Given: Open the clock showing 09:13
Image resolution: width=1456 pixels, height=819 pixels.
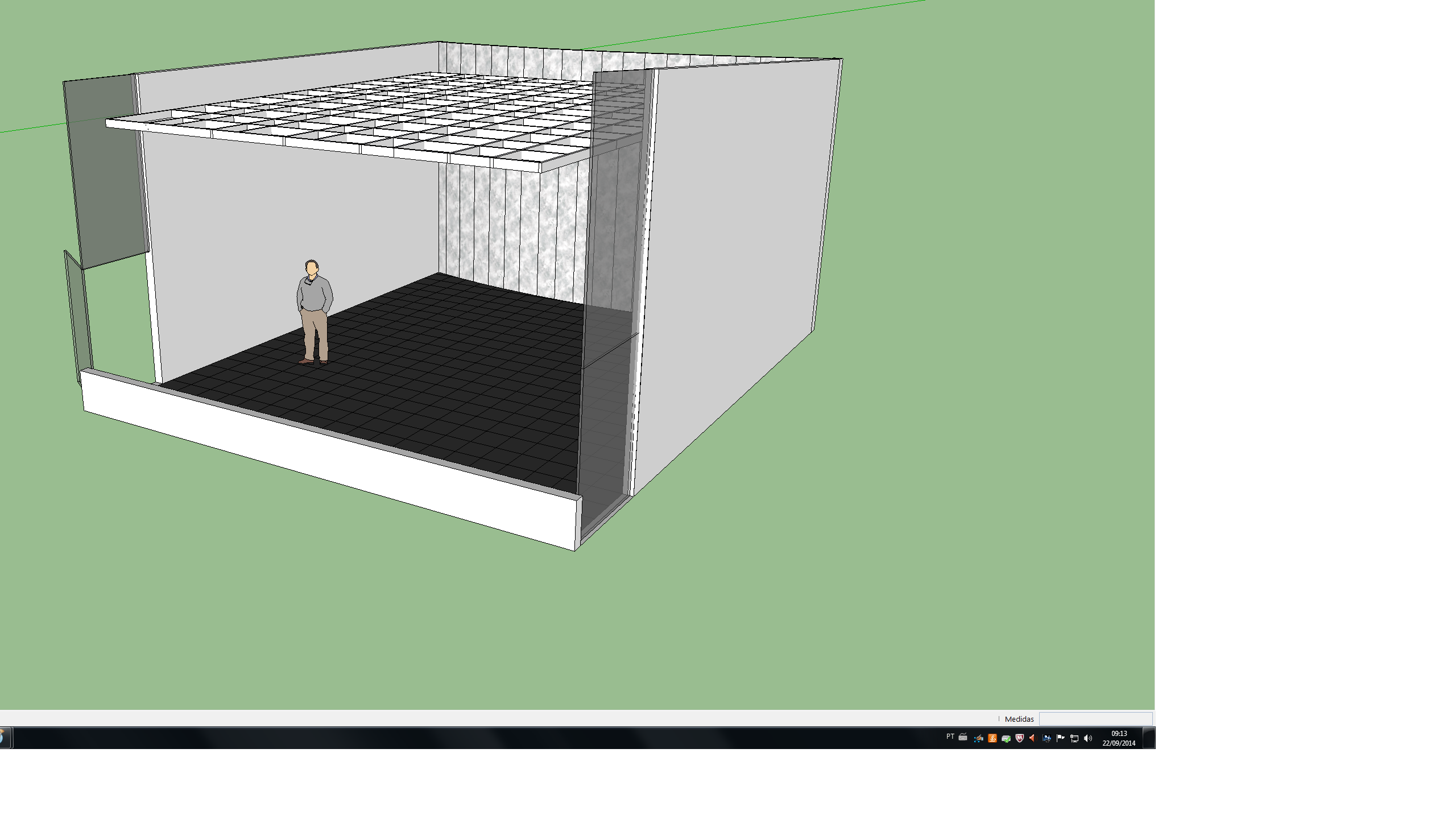Looking at the screenshot, I should click(1119, 738).
